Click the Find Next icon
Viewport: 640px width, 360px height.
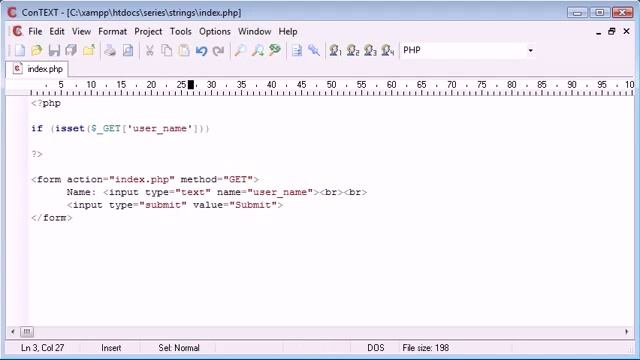[258, 50]
